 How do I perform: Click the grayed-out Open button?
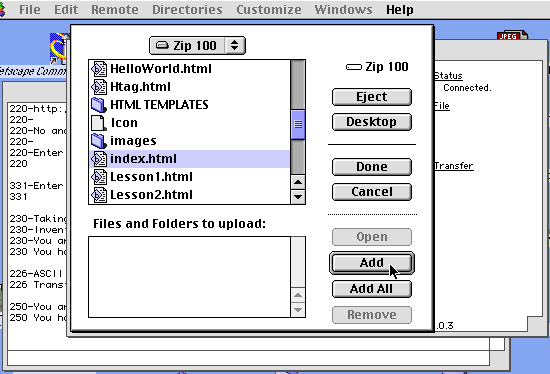(372, 237)
